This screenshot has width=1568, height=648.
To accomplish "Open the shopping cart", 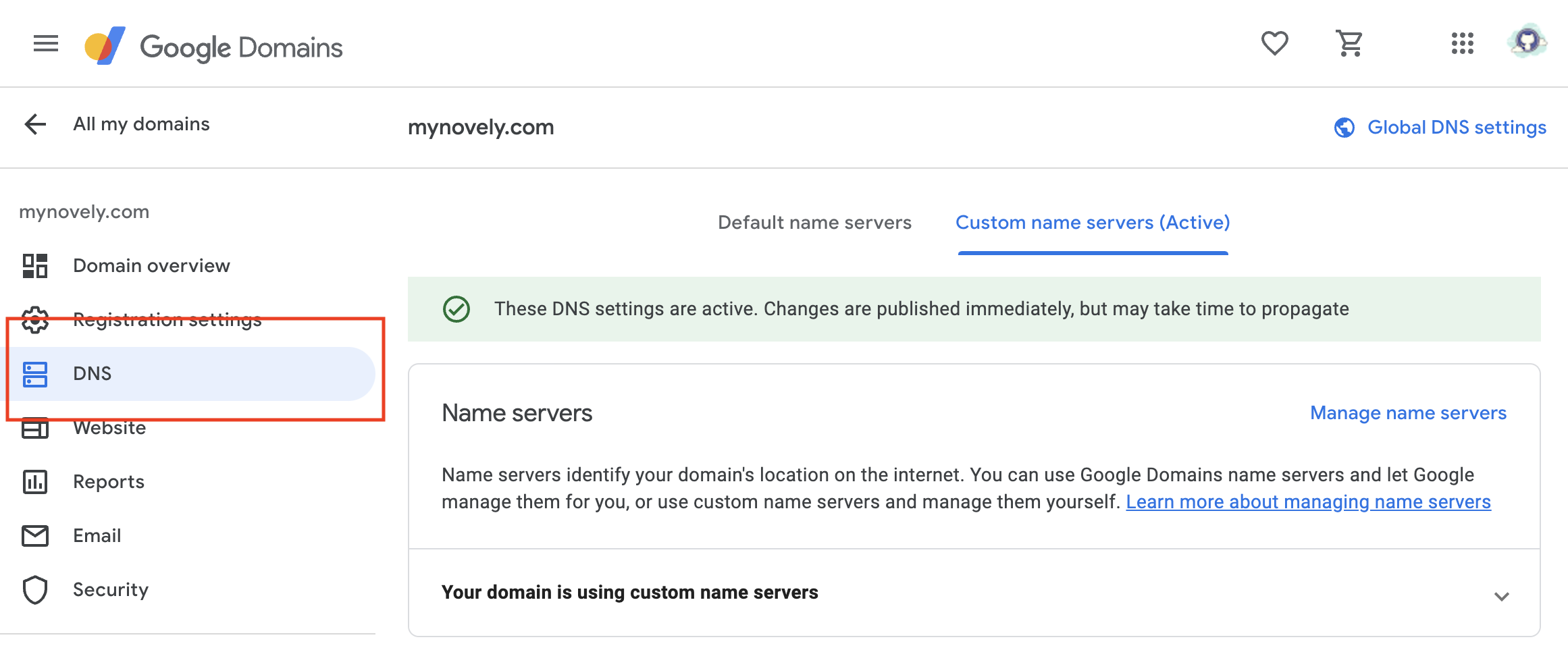I will point(1349,43).
